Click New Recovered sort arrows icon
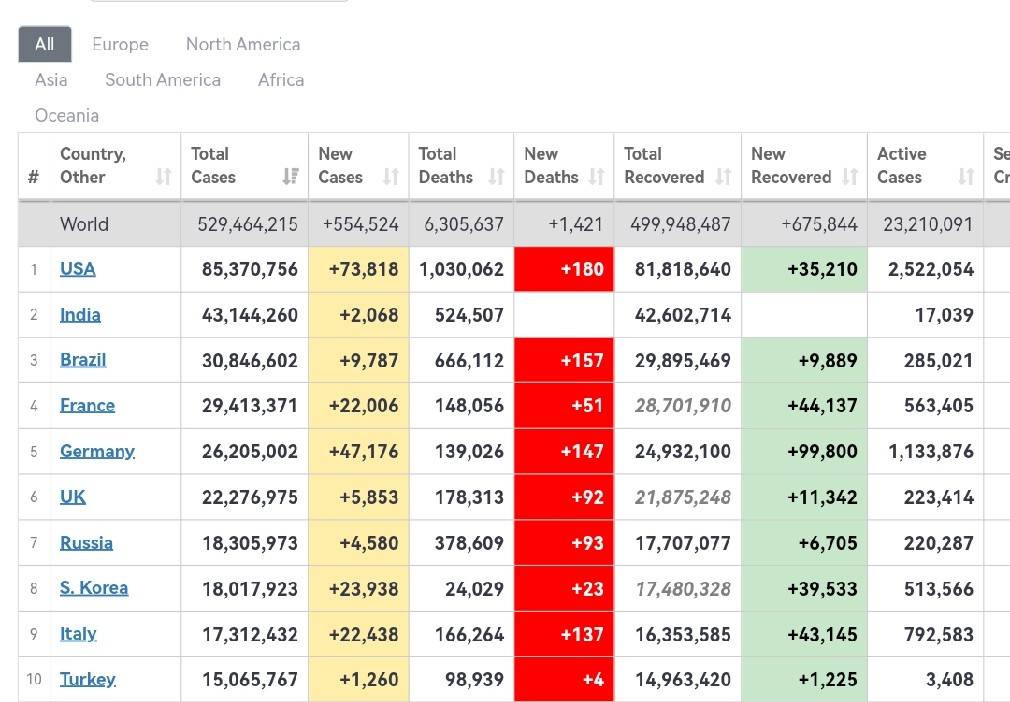 [x=850, y=177]
